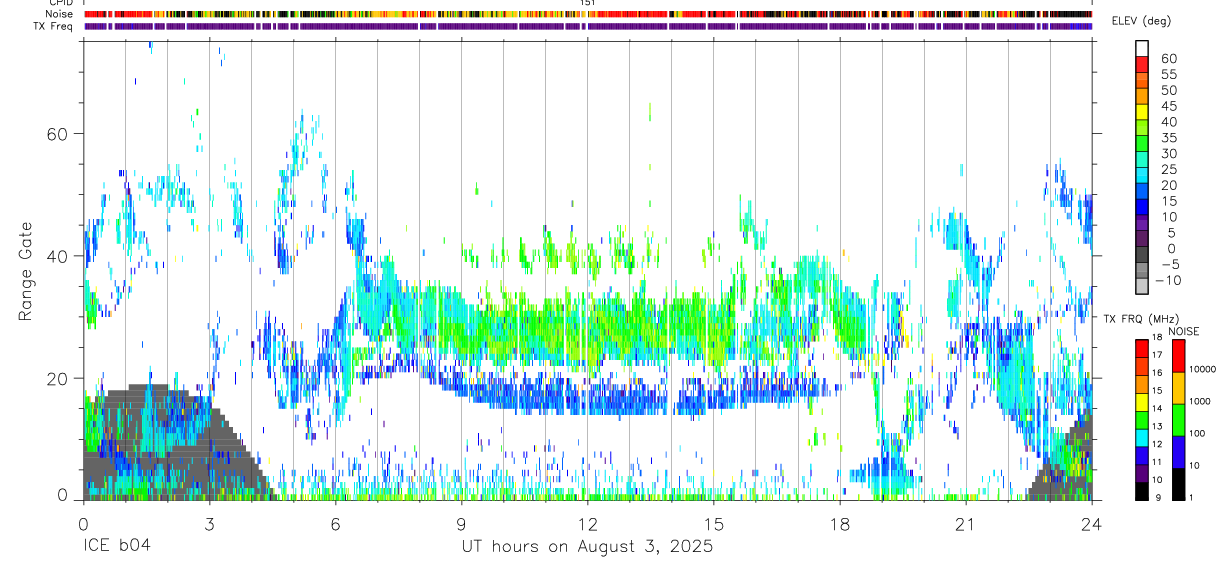The image size is (1228, 567).
Task: Click the red swatch in NOISE color bar
Action: pos(1178,355)
